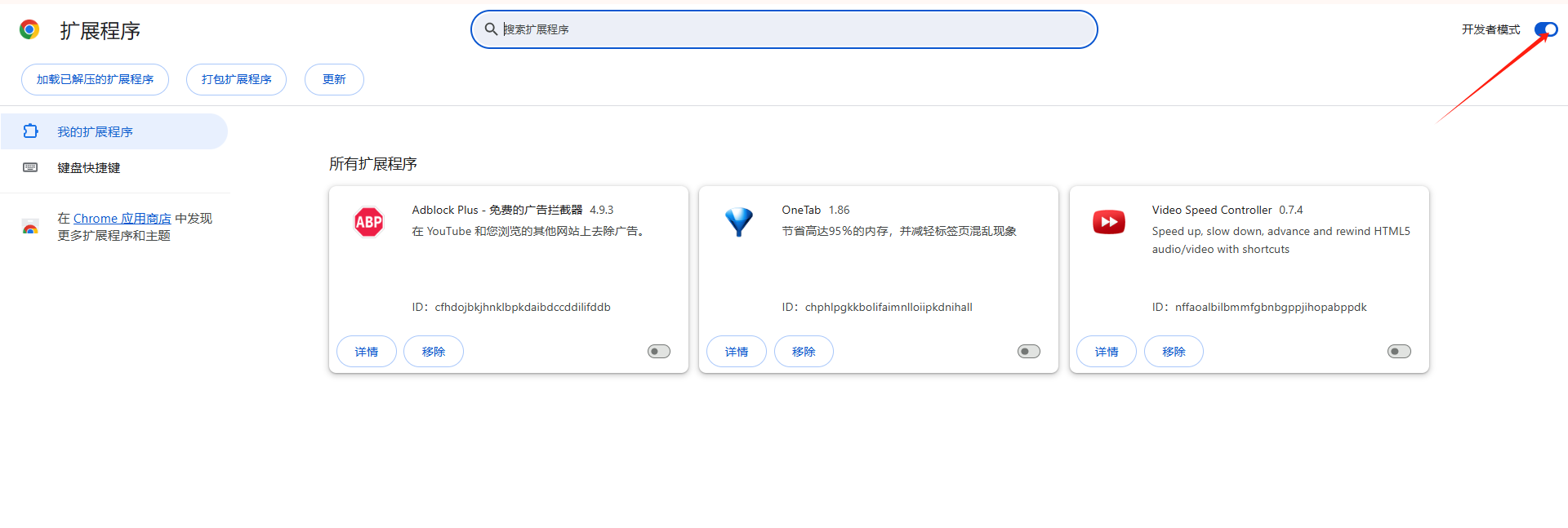Click the Chrome logo icon
Image resolution: width=1568 pixels, height=528 pixels.
(x=29, y=30)
